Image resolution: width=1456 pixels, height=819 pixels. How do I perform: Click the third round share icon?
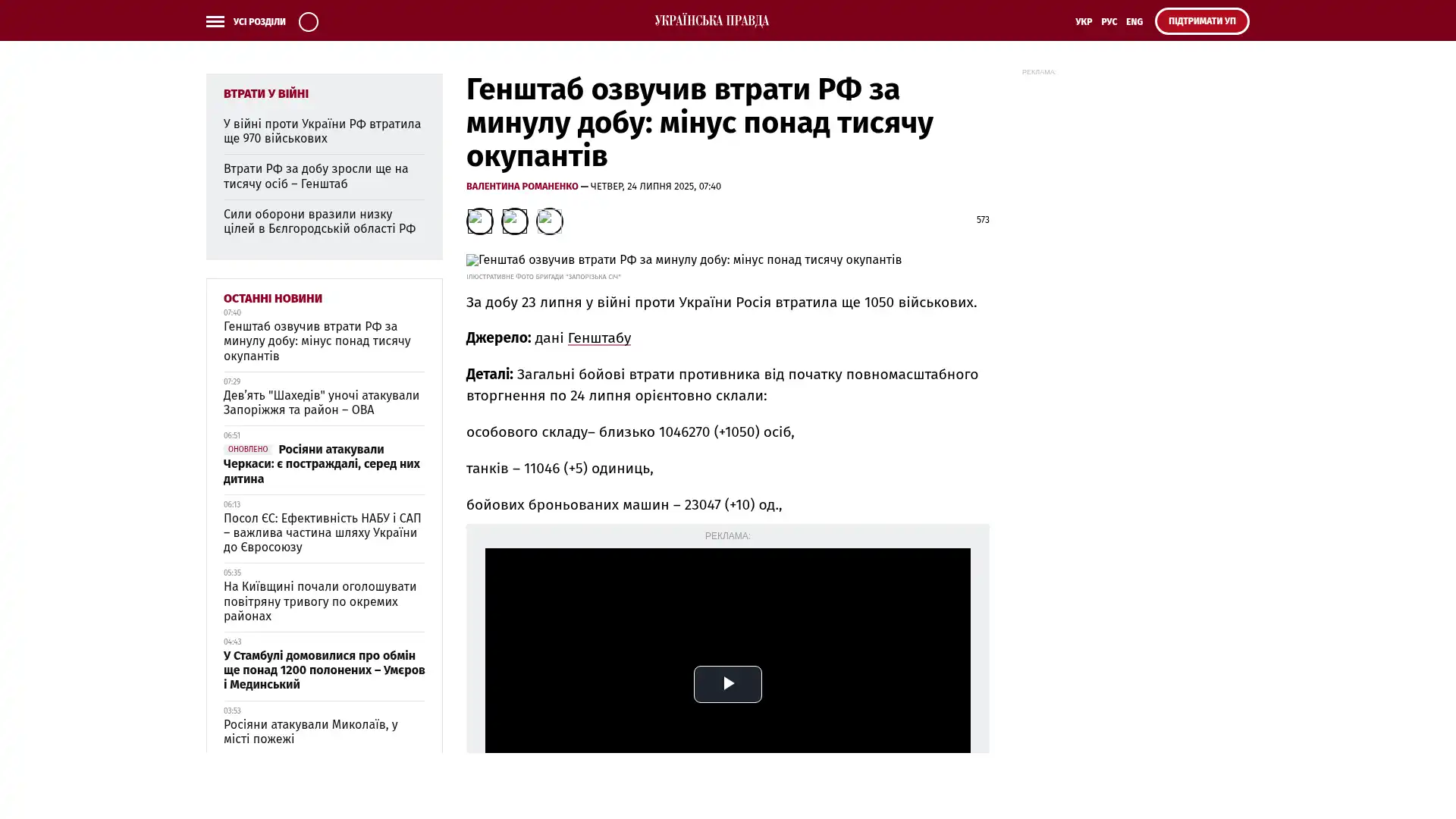[x=549, y=221]
